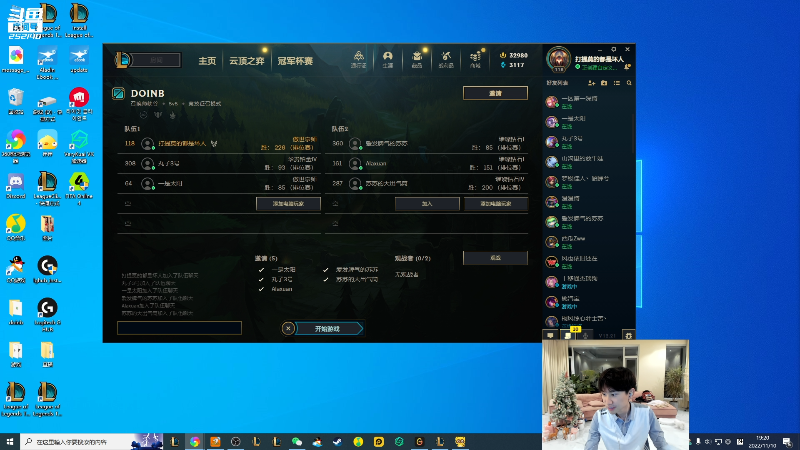800x450 pixels.
Task: Click the microphone voice icon at panel bottom
Action: (585, 335)
